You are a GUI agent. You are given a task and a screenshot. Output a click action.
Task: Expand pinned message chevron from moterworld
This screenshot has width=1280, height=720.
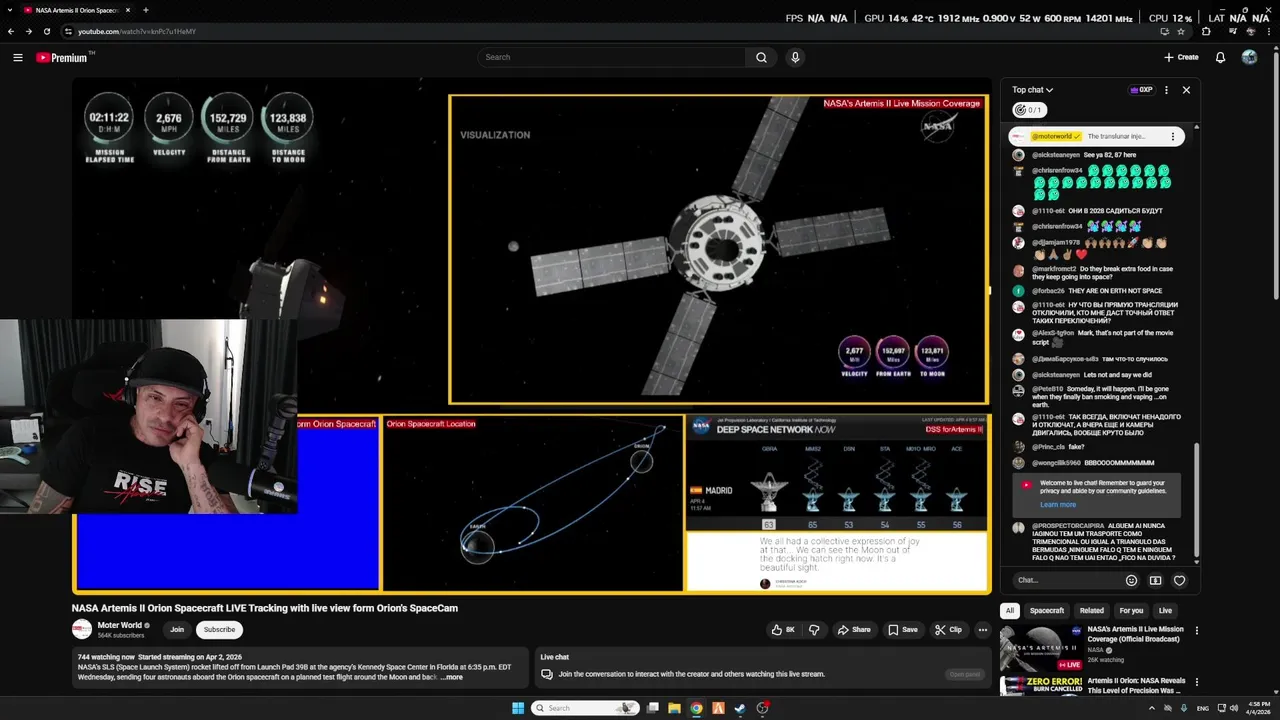(1174, 136)
